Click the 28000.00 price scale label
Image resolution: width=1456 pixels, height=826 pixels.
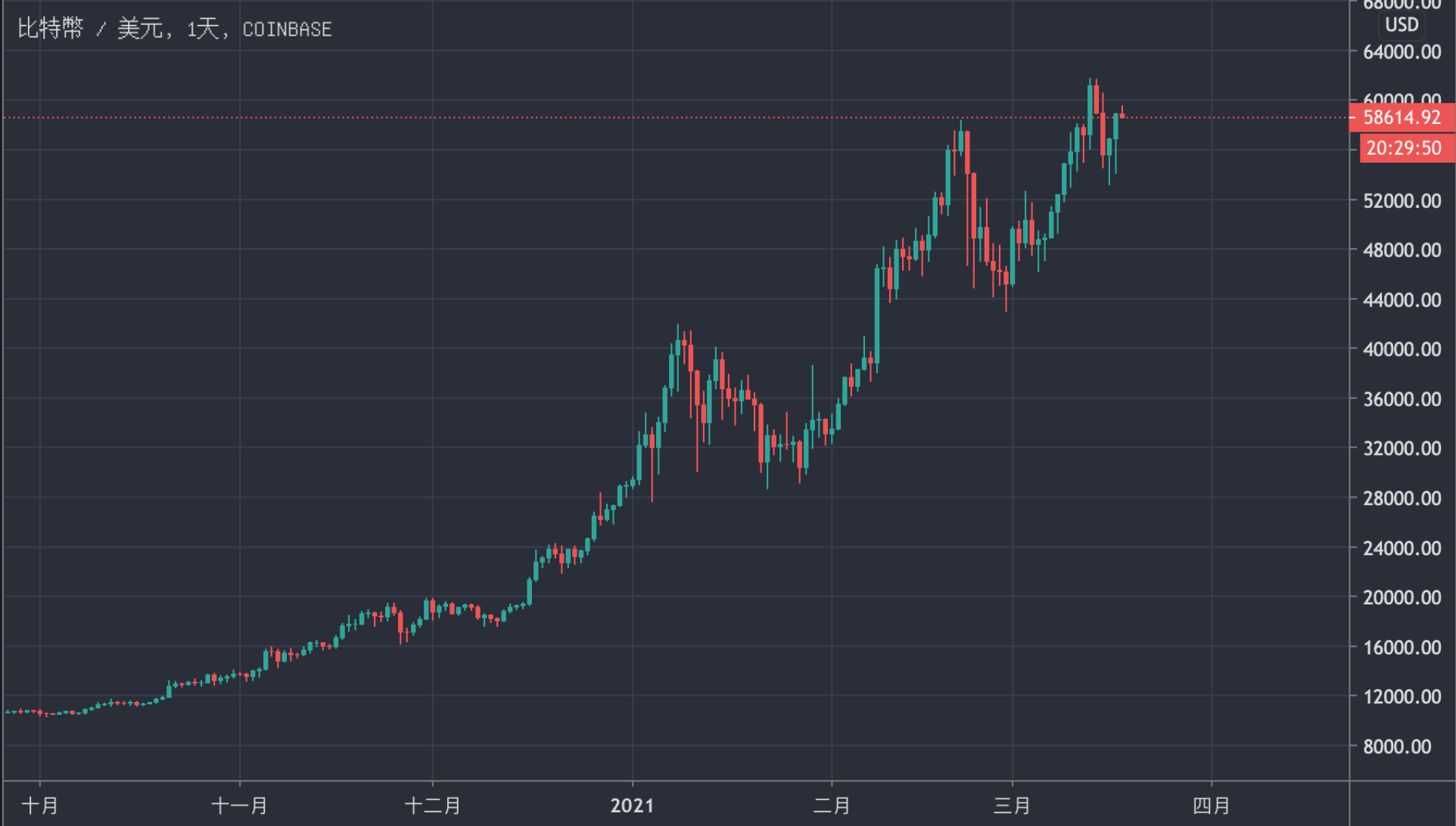1402,498
